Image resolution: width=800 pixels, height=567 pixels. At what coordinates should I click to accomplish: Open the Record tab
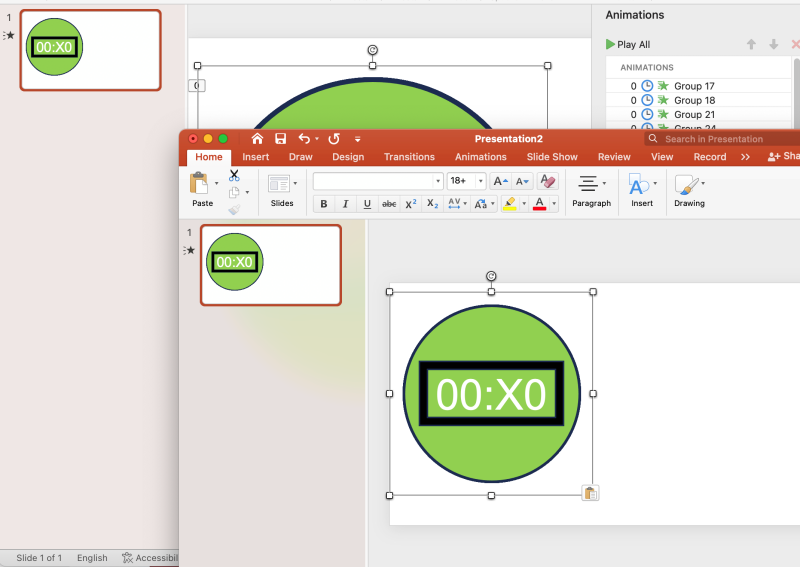pos(710,157)
